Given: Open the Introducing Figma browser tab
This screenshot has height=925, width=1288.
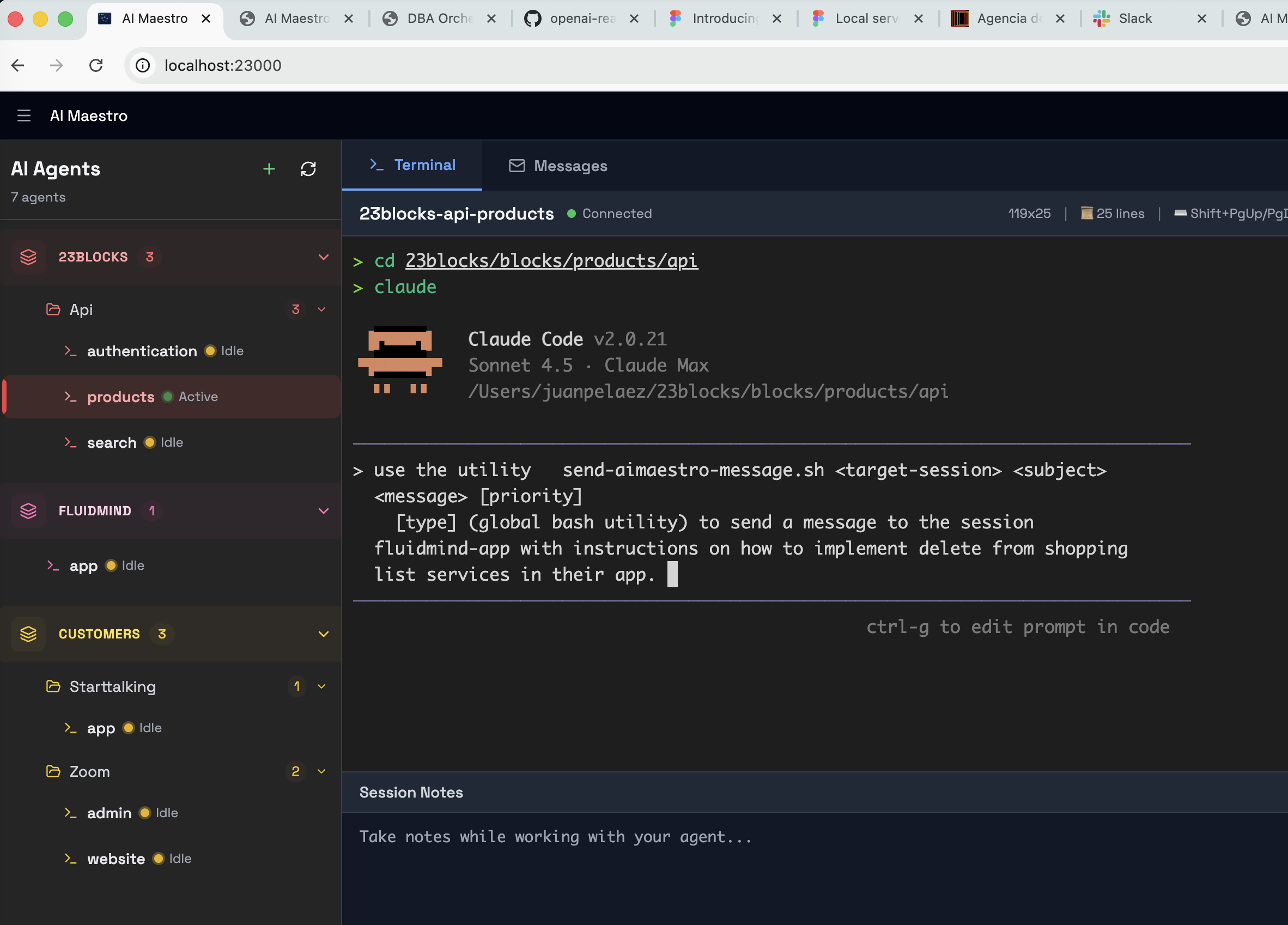Looking at the screenshot, I should pyautogui.click(x=725, y=19).
